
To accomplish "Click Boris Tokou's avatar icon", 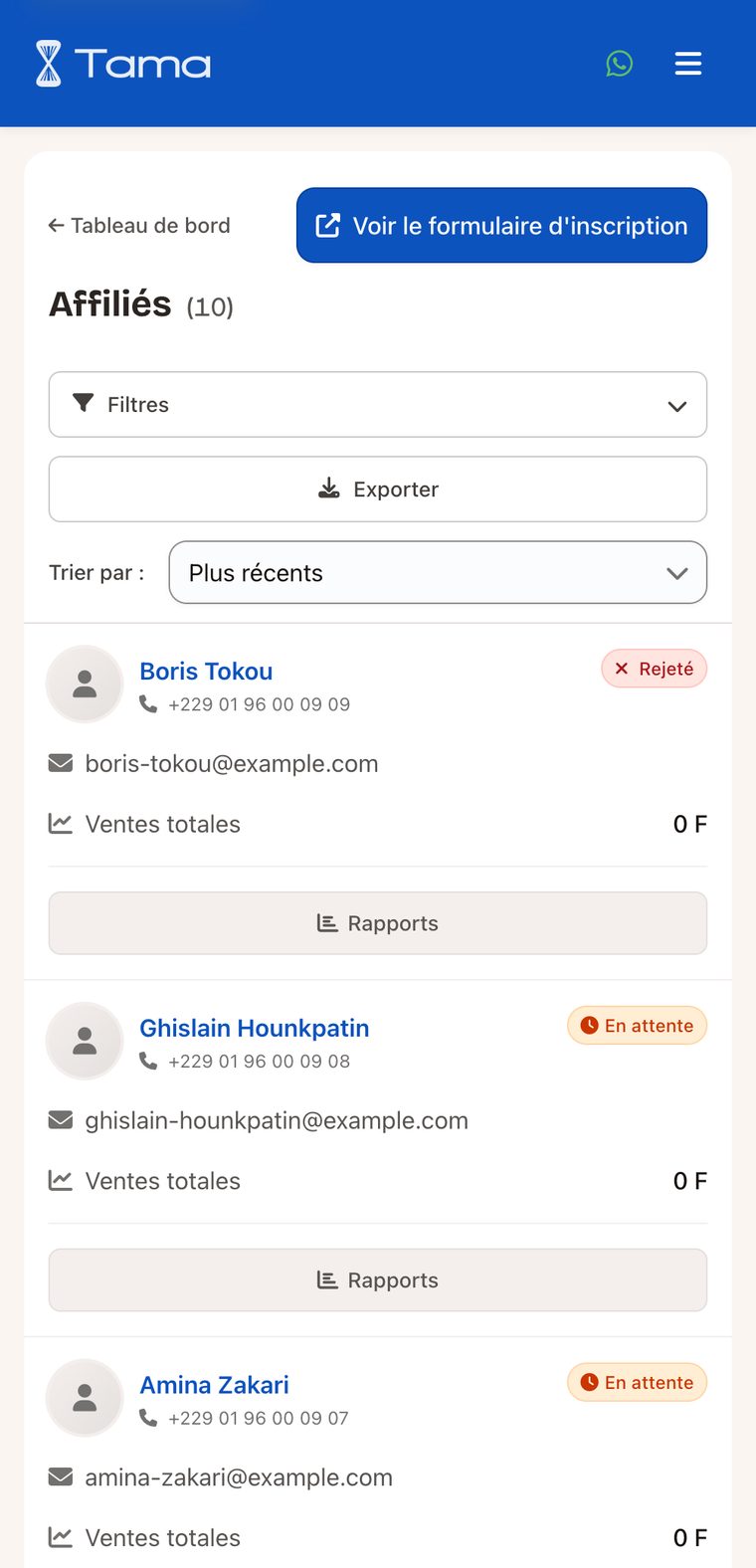I will tap(85, 684).
